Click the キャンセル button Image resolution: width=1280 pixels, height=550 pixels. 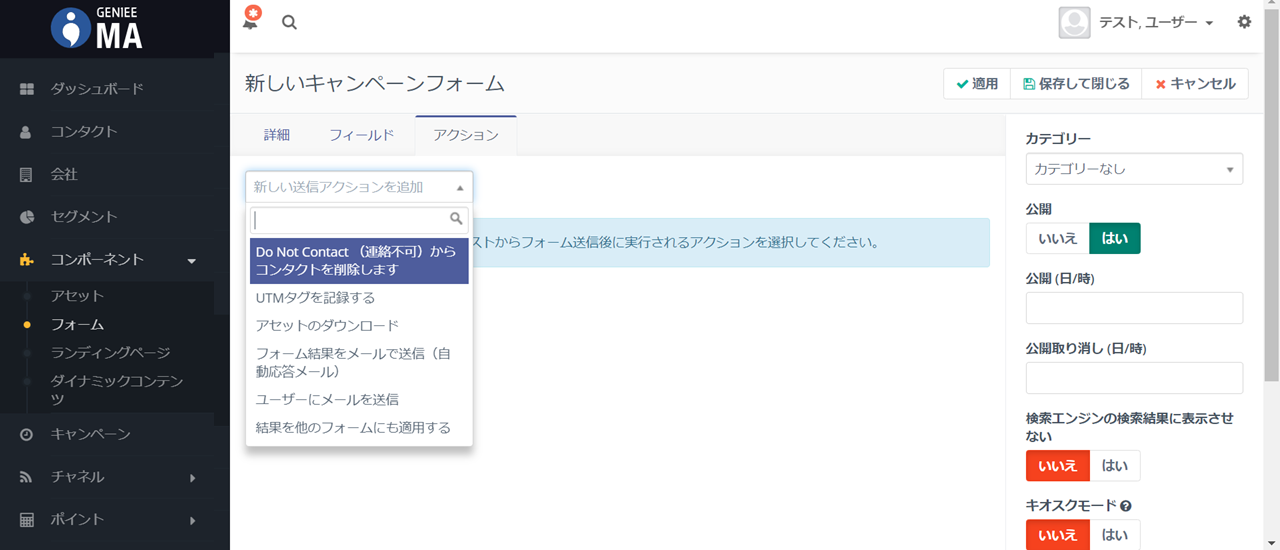pyautogui.click(x=1195, y=84)
